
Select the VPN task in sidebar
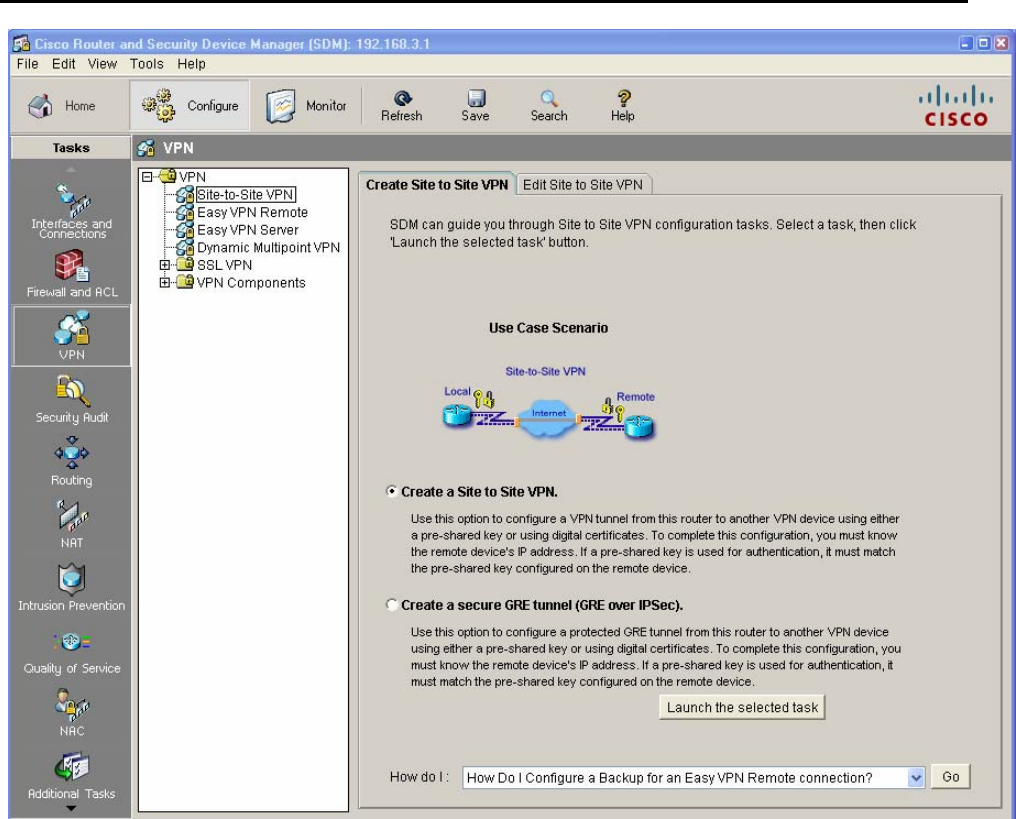71,336
